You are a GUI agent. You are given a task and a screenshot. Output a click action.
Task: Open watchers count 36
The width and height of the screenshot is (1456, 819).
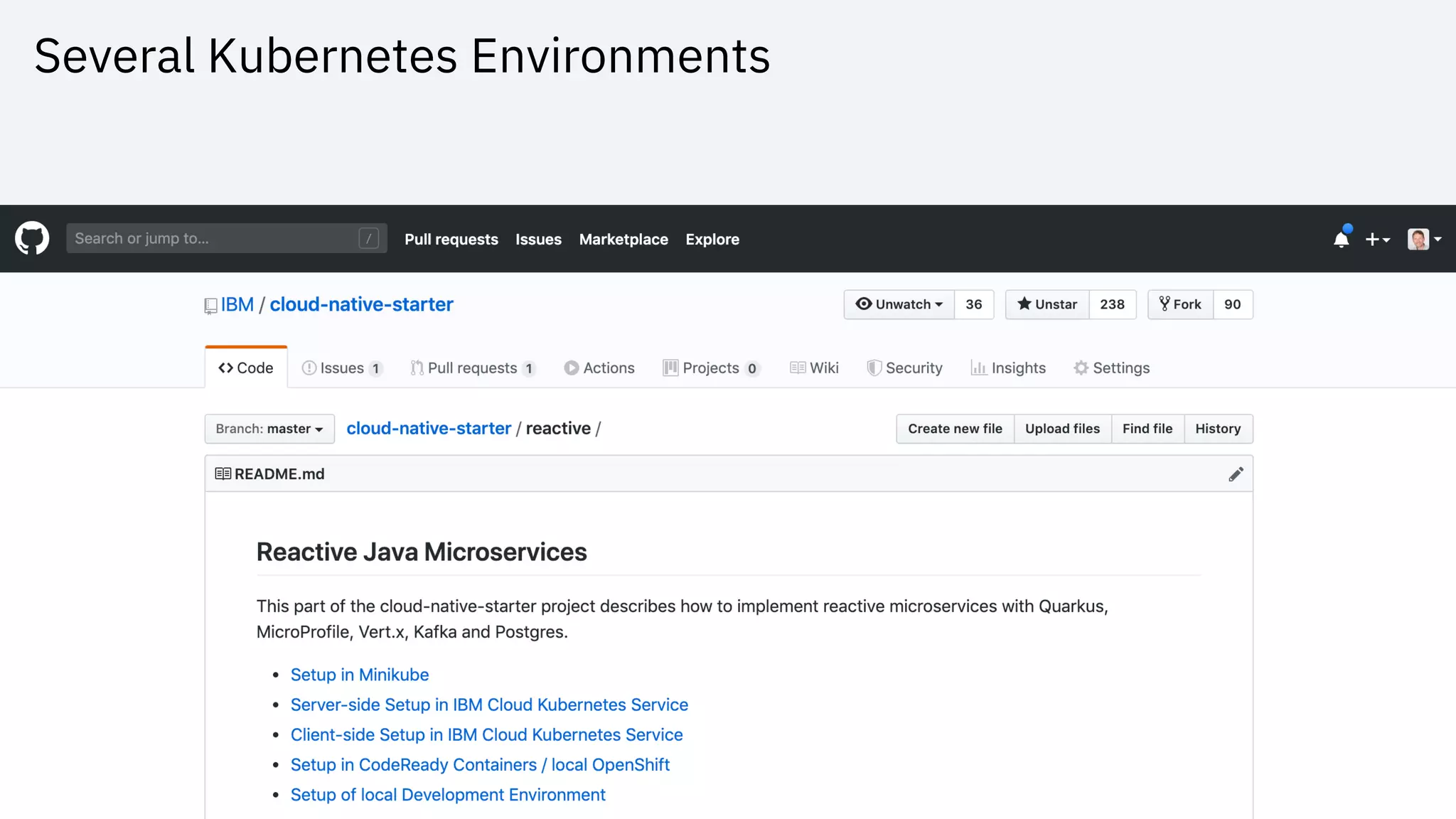pyautogui.click(x=974, y=304)
